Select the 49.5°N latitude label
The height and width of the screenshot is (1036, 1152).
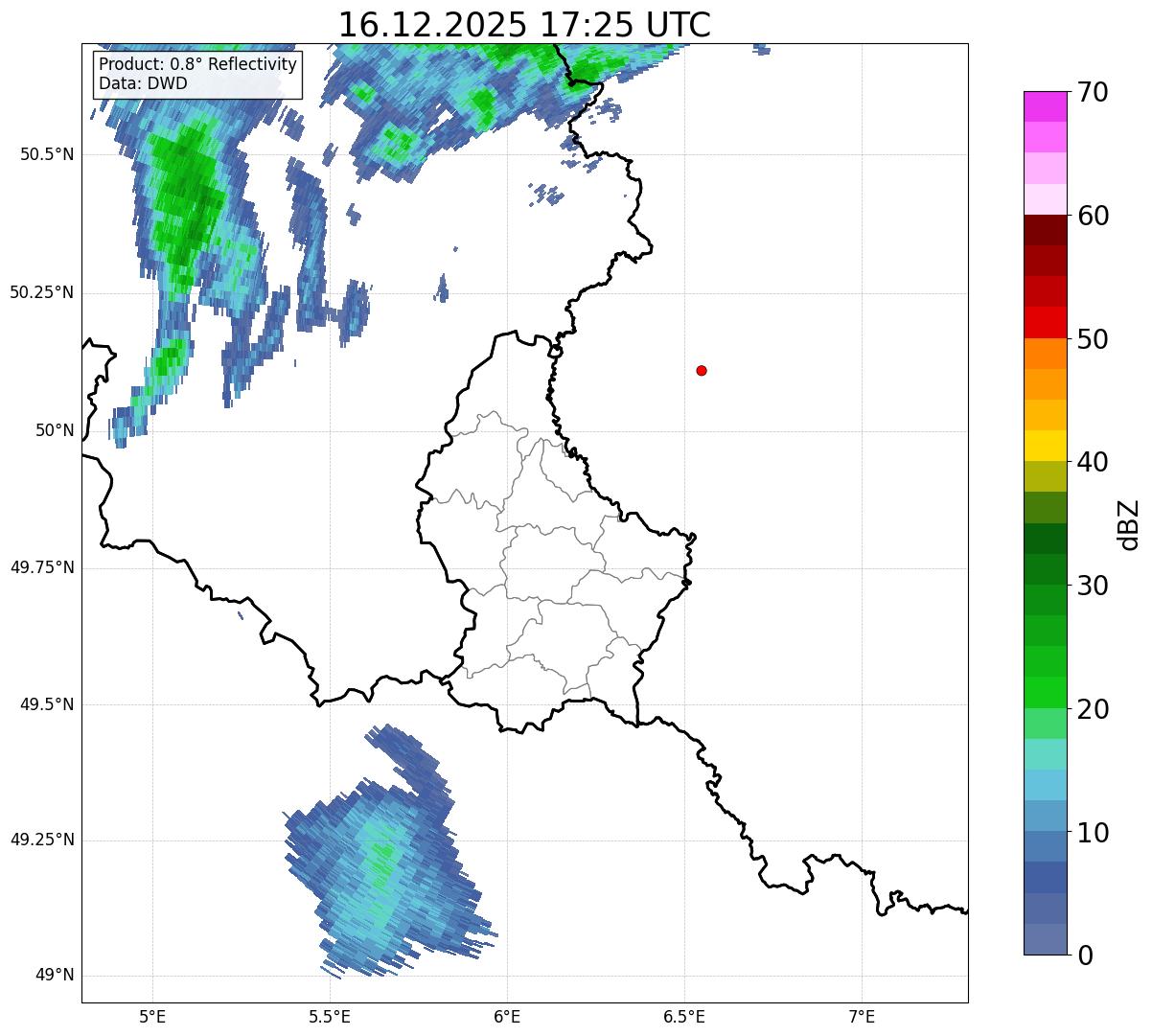(x=47, y=704)
